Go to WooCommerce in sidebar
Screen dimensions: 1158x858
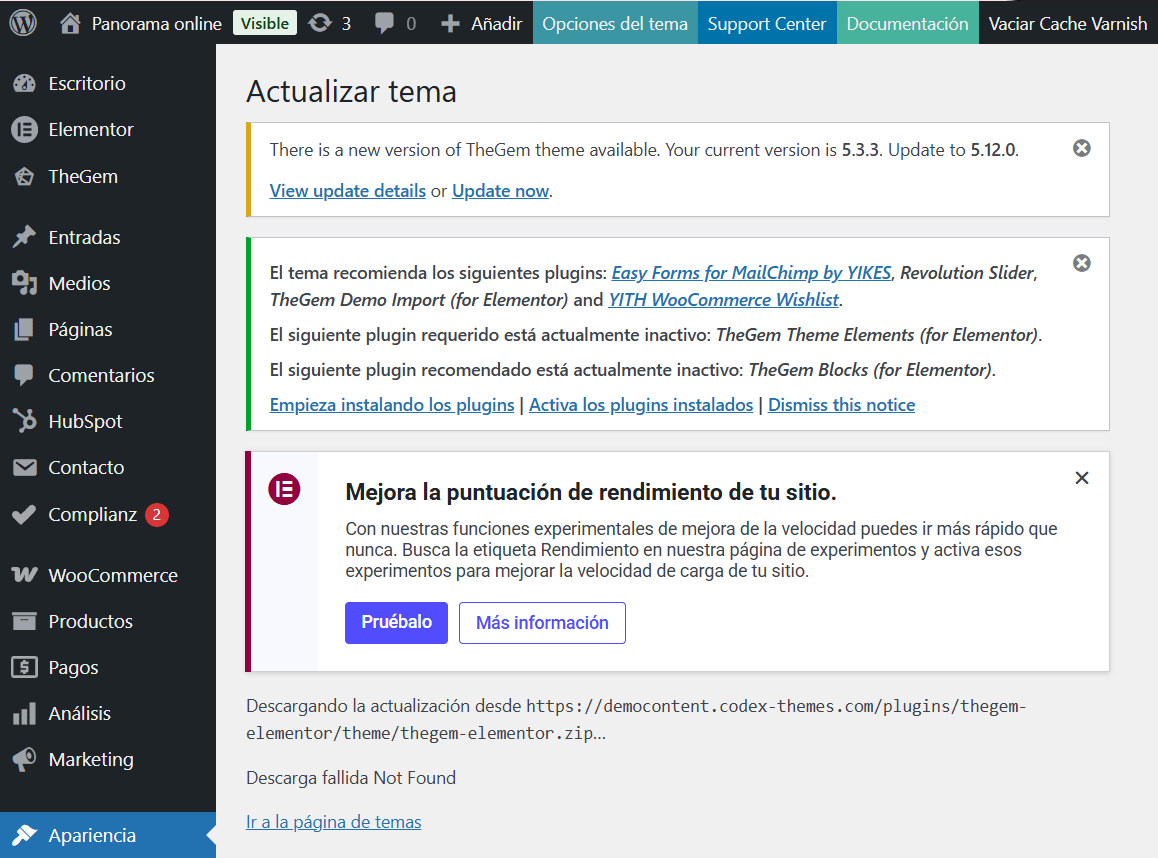(112, 576)
